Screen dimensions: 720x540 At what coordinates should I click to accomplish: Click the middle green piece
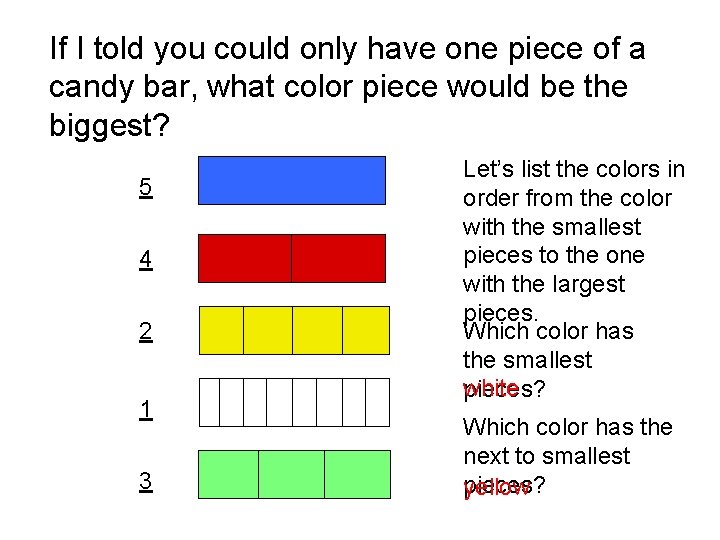coord(291,474)
